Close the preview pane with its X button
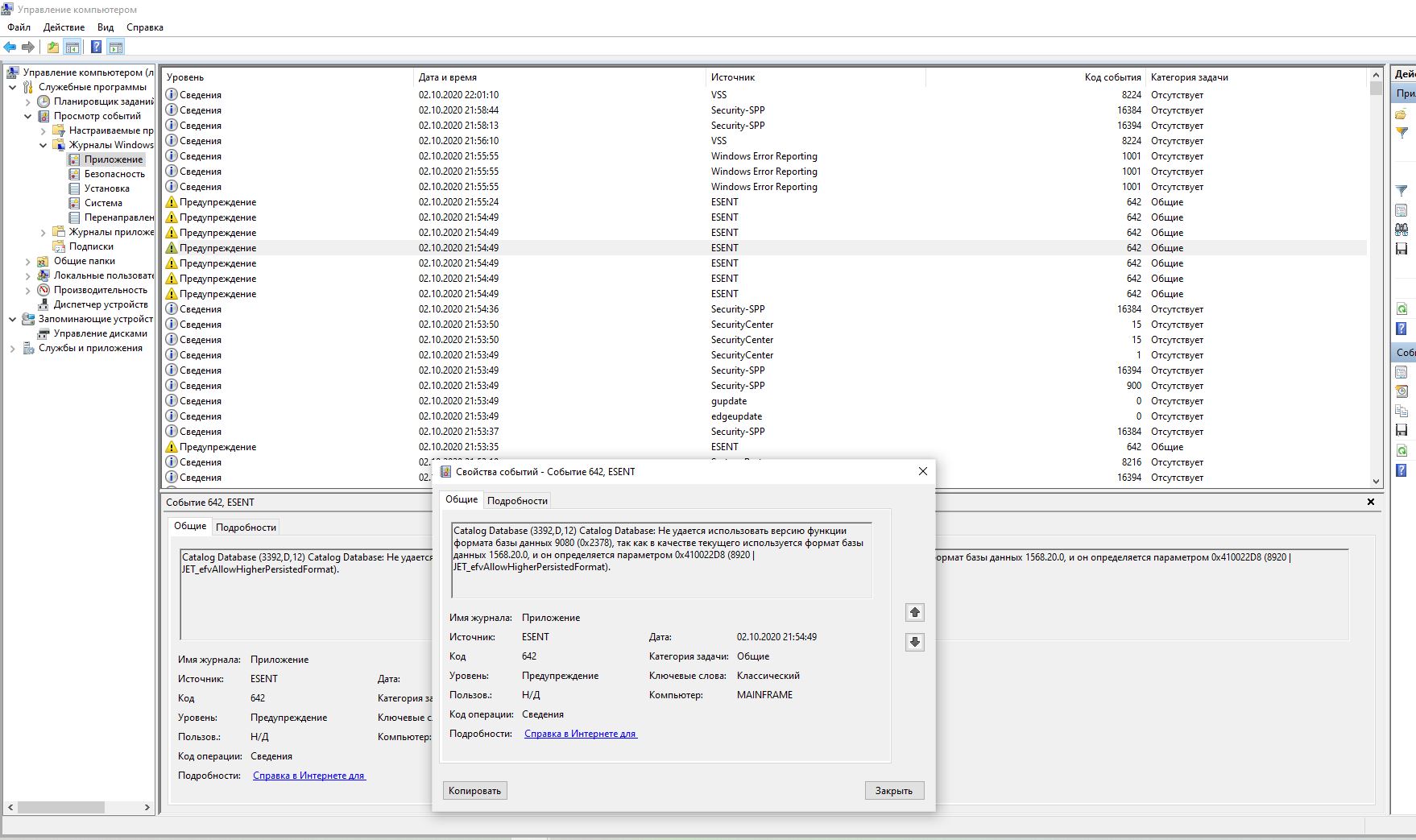 [1371, 502]
